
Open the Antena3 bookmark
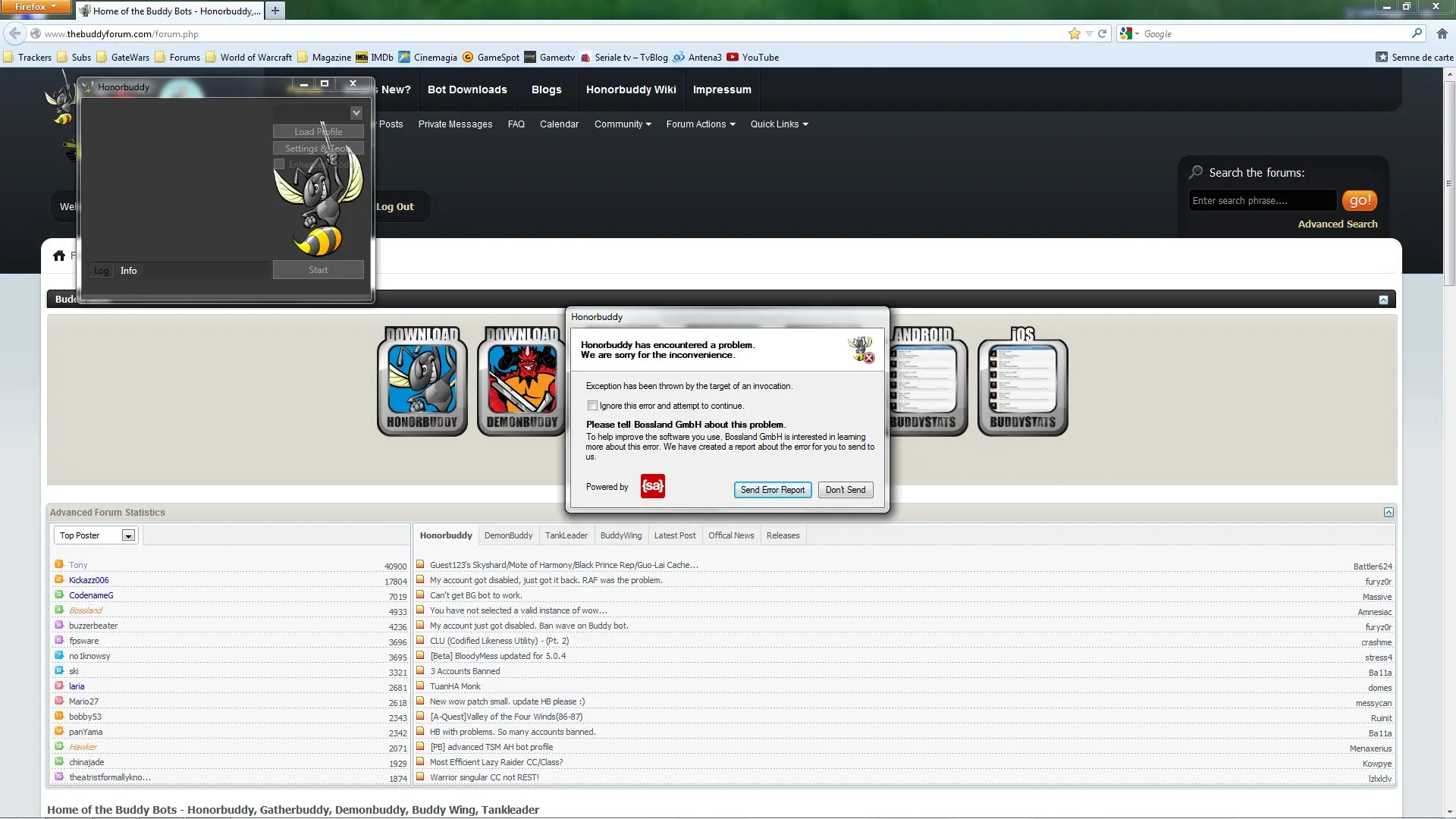pos(697,58)
